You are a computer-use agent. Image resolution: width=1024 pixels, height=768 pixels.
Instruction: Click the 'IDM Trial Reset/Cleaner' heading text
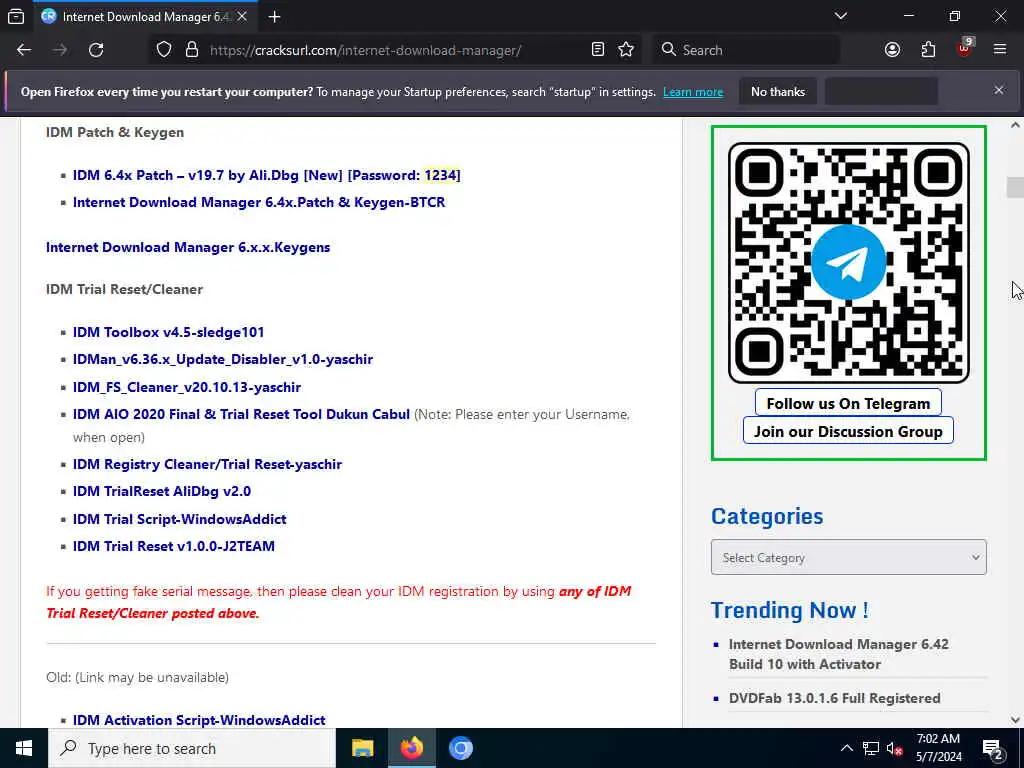[124, 289]
